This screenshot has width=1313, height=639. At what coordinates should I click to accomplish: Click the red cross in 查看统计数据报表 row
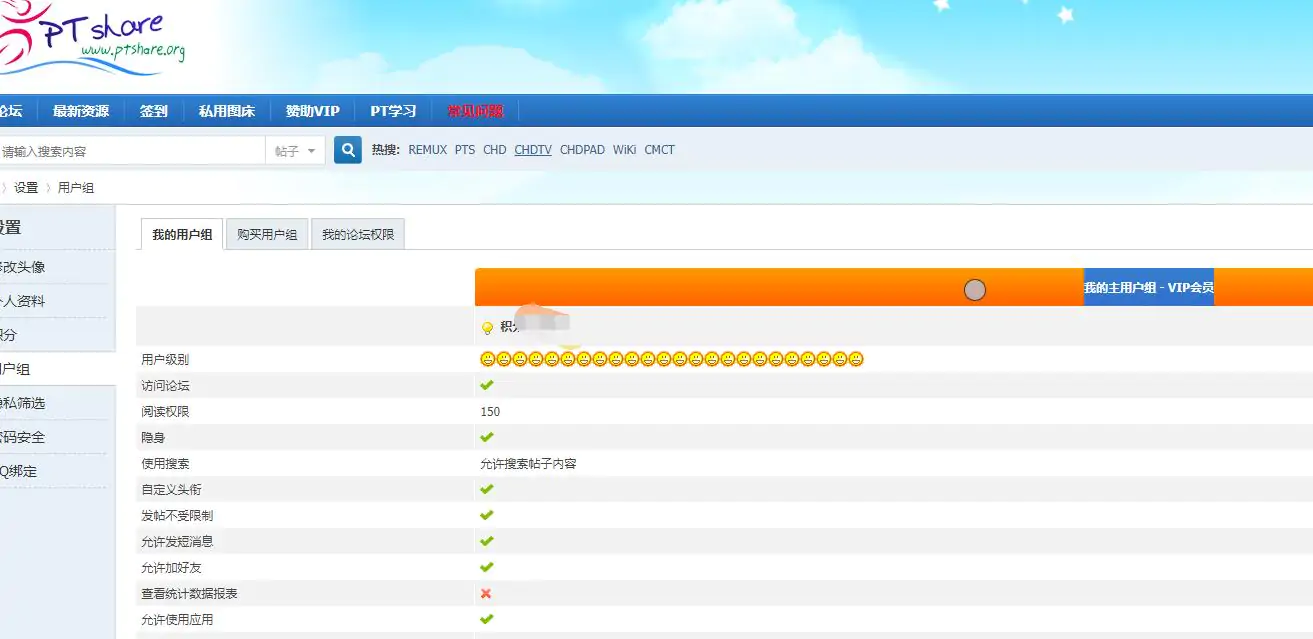tap(486, 593)
